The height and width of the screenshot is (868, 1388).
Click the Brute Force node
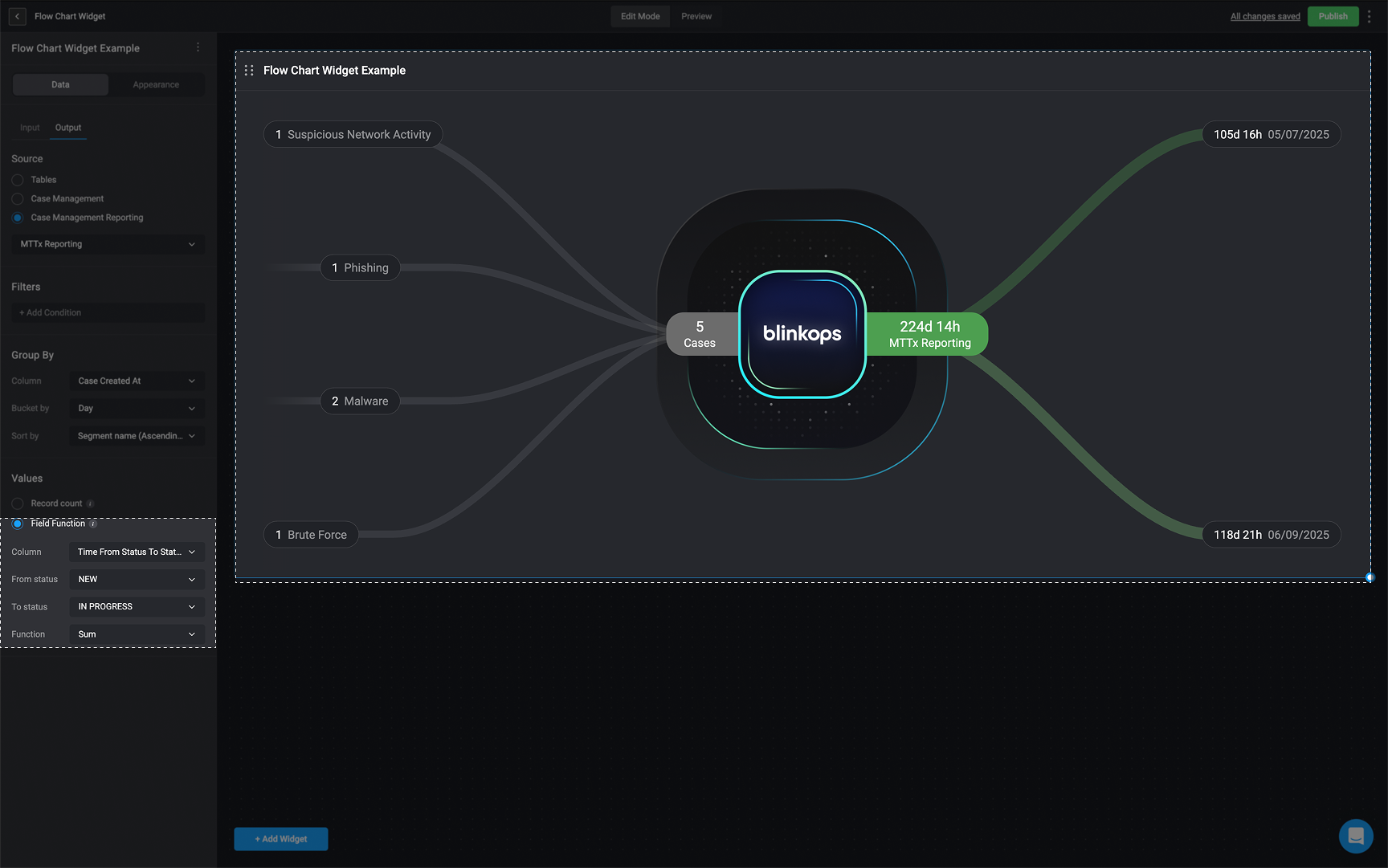pyautogui.click(x=311, y=535)
